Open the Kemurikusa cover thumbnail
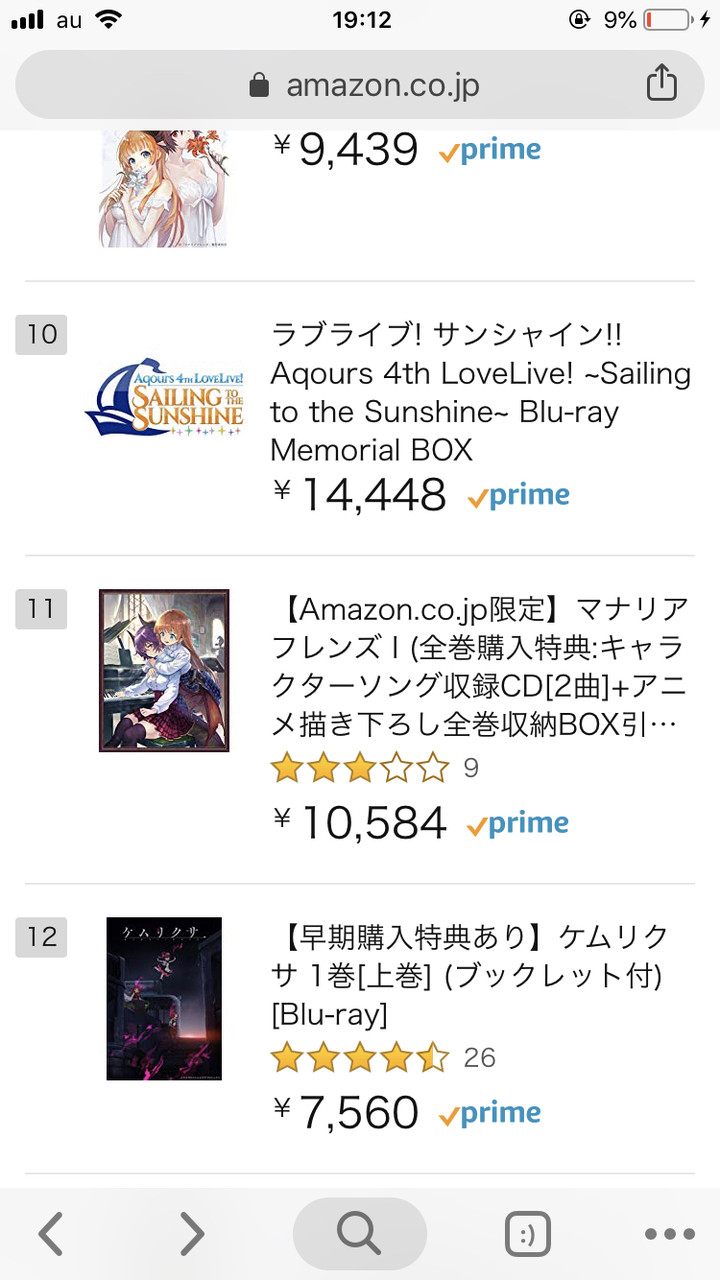Viewport: 720px width, 1280px height. coord(164,998)
